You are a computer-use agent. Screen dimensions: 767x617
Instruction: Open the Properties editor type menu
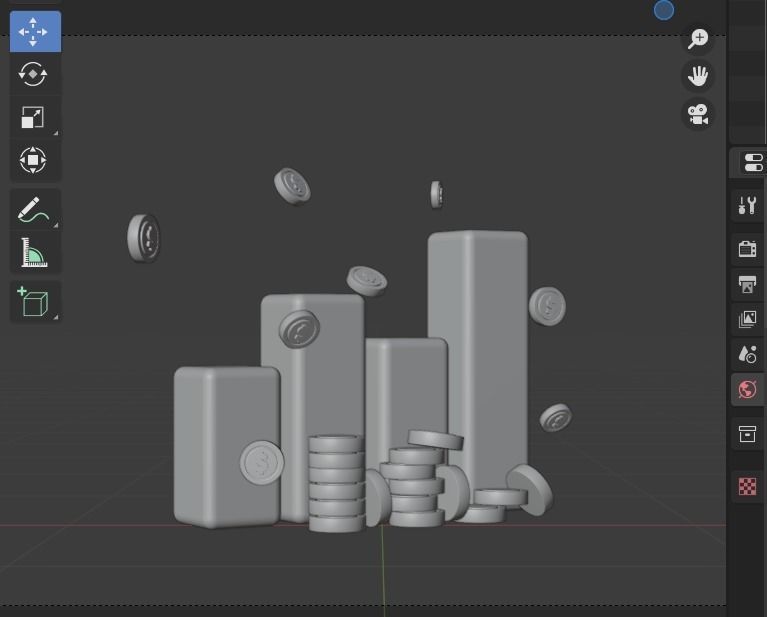tap(753, 163)
